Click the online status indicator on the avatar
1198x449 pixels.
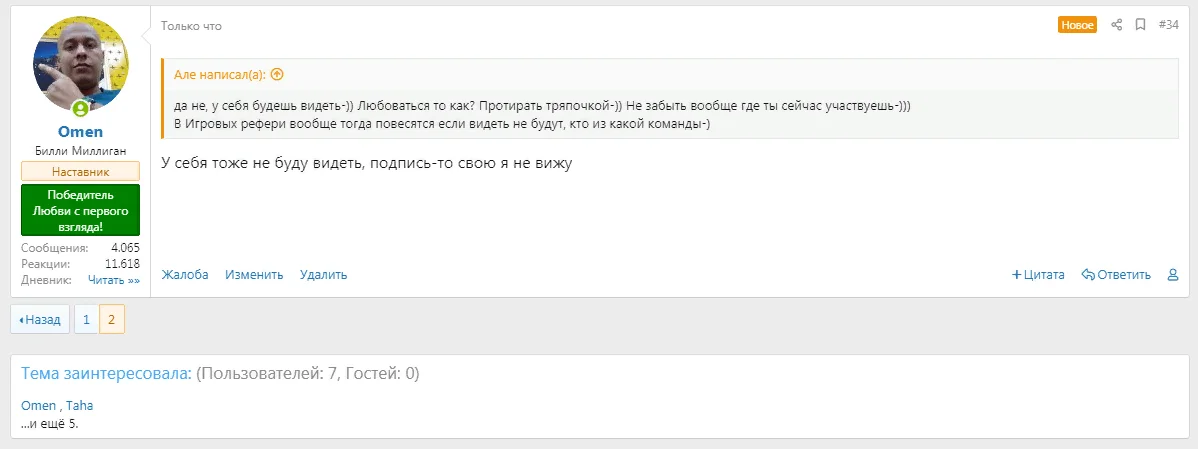pyautogui.click(x=79, y=108)
